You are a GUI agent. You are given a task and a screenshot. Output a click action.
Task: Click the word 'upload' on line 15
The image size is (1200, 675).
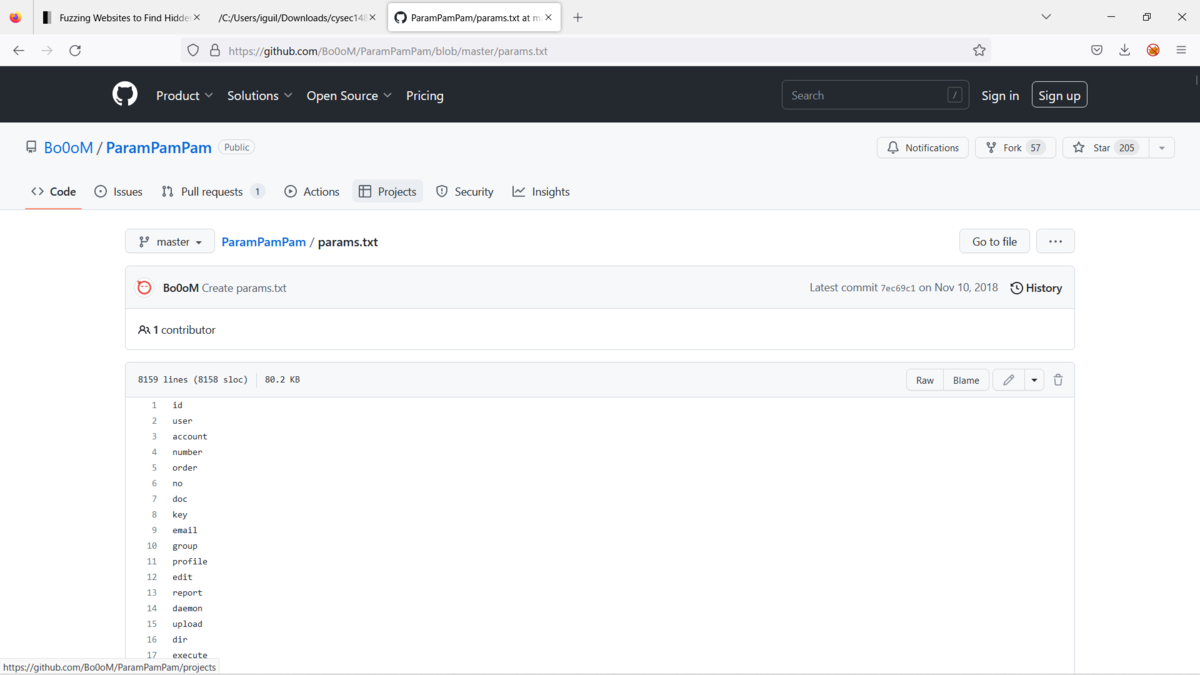click(187, 624)
